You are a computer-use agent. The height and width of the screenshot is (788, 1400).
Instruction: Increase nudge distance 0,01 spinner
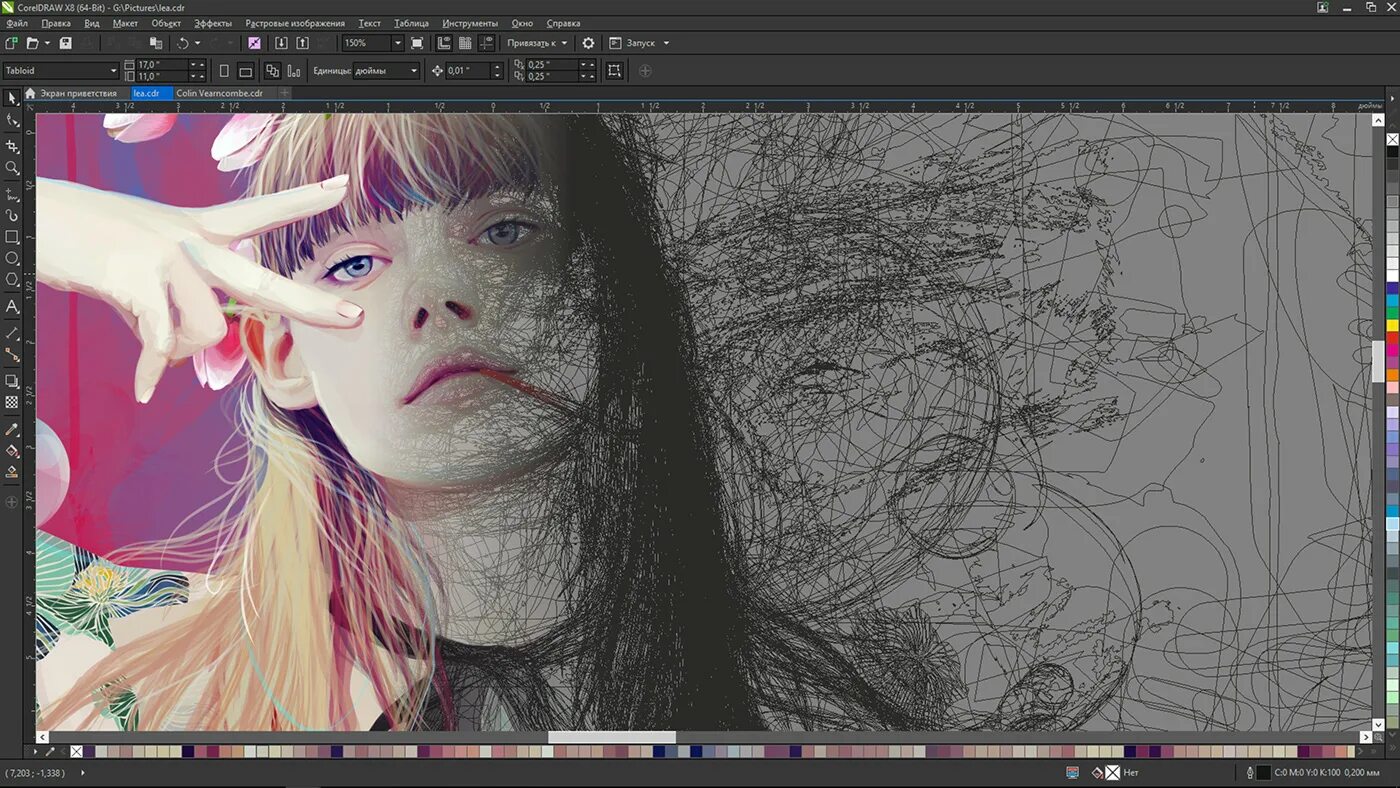pyautogui.click(x=497, y=67)
